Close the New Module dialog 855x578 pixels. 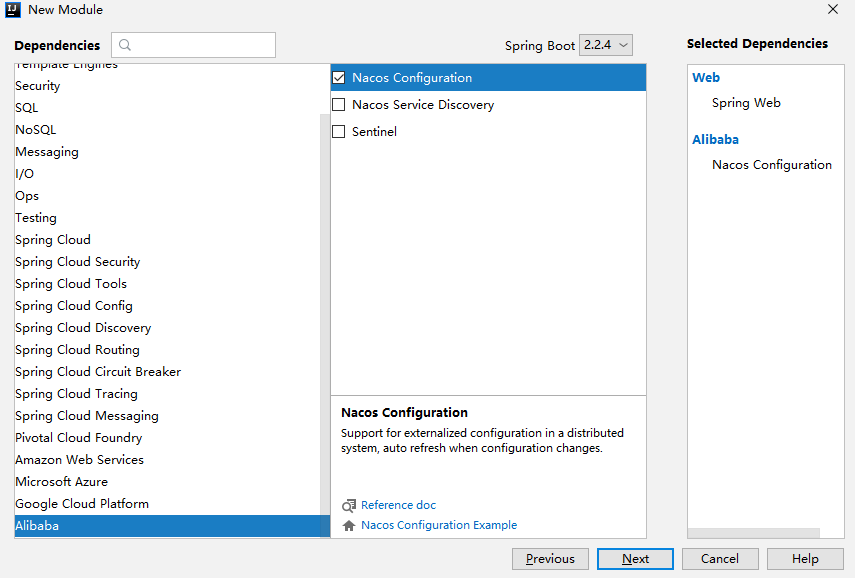tap(832, 10)
